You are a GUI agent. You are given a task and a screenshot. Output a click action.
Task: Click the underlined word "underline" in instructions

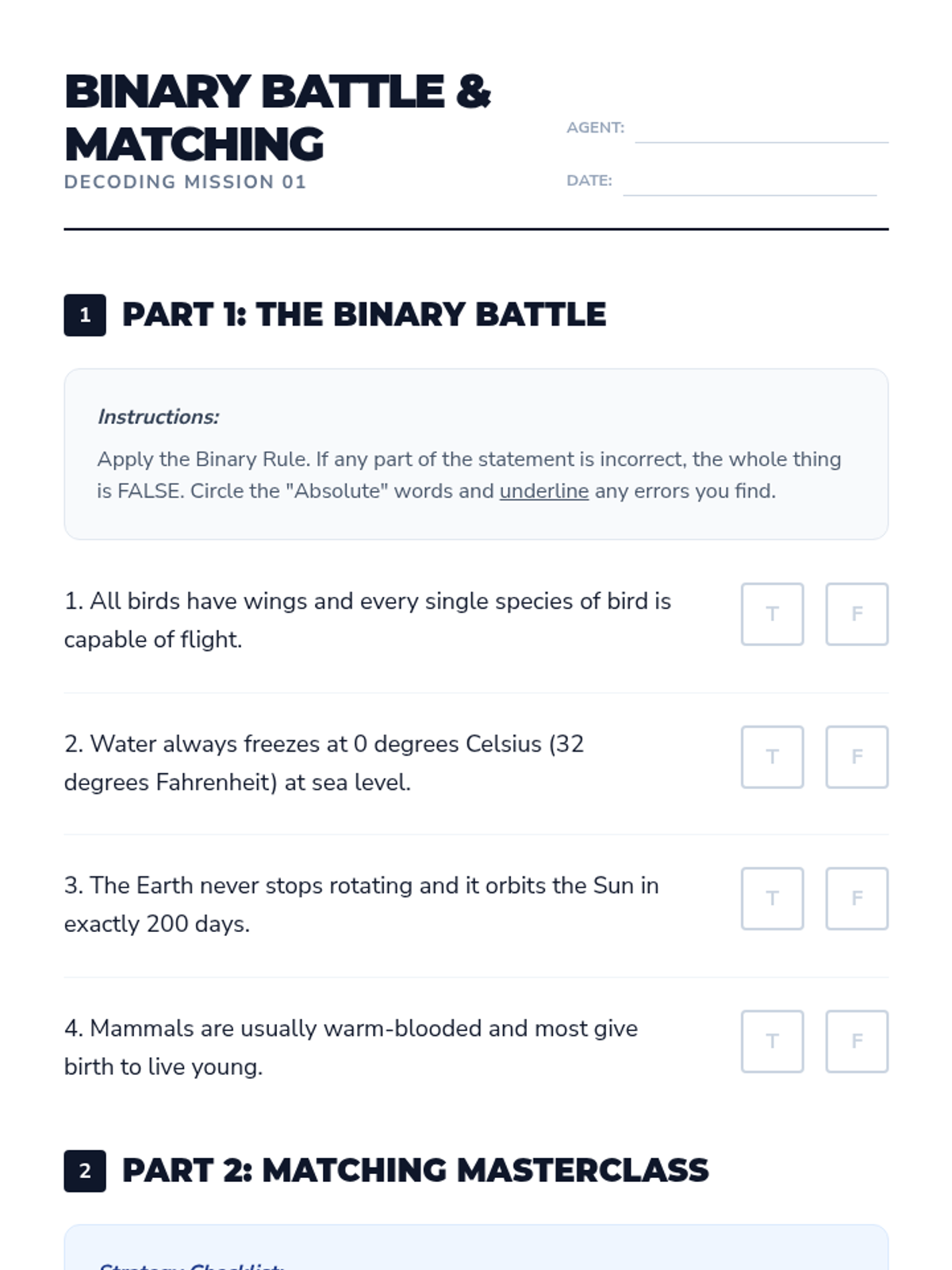pos(543,491)
